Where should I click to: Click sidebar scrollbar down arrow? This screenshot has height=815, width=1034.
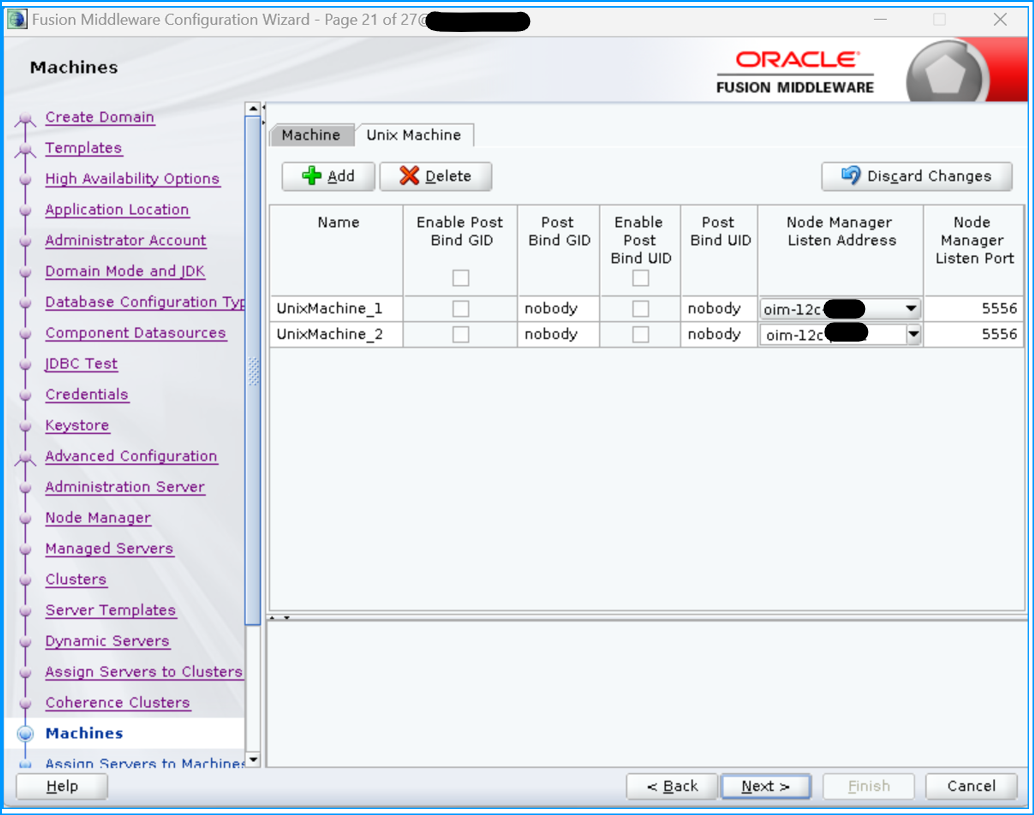click(253, 759)
